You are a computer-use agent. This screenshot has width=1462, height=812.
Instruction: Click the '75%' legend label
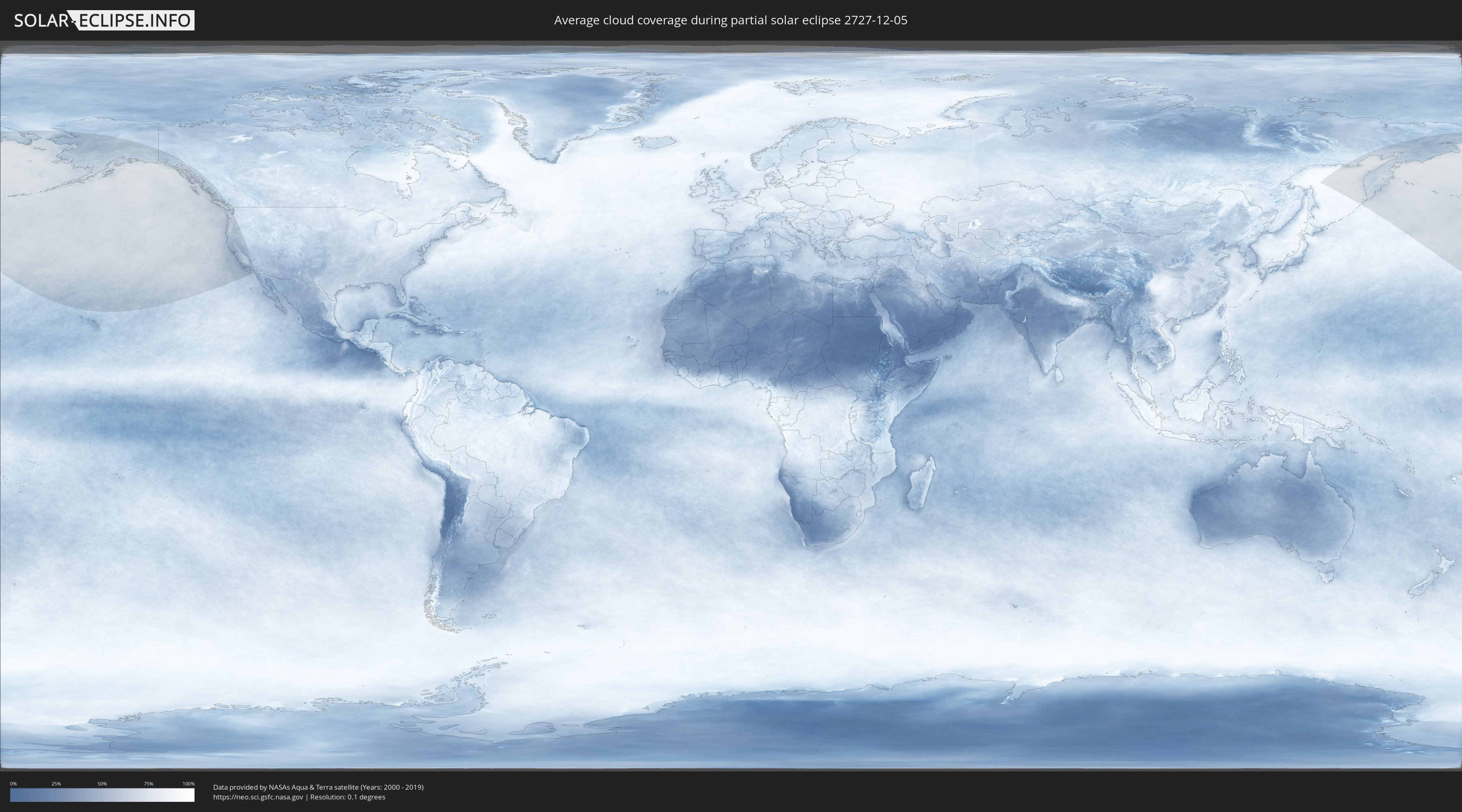pos(148,784)
